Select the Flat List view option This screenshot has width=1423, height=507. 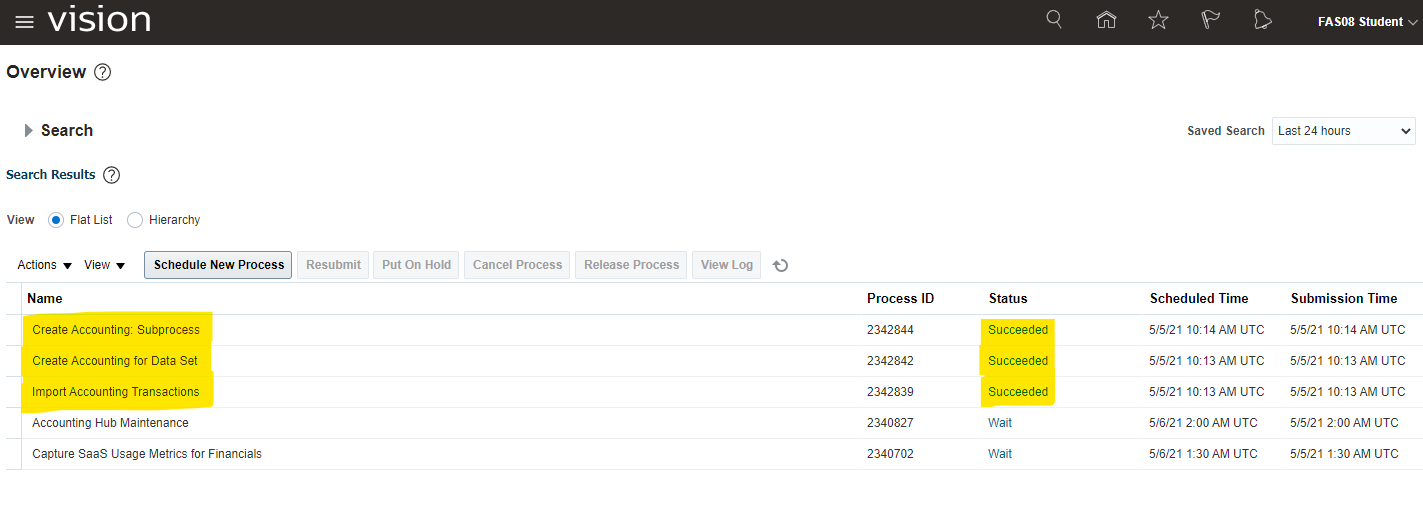tap(56, 220)
